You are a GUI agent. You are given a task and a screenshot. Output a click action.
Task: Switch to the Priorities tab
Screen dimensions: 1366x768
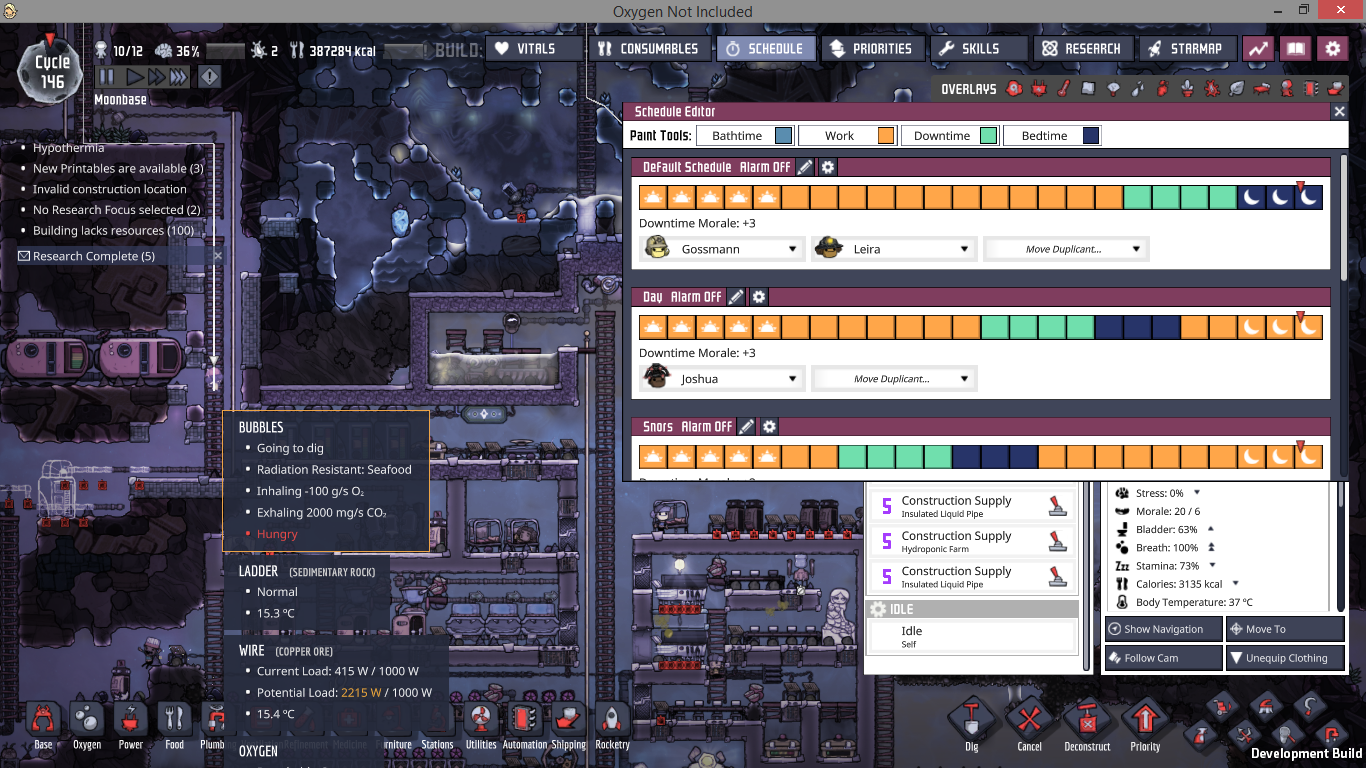[870, 48]
